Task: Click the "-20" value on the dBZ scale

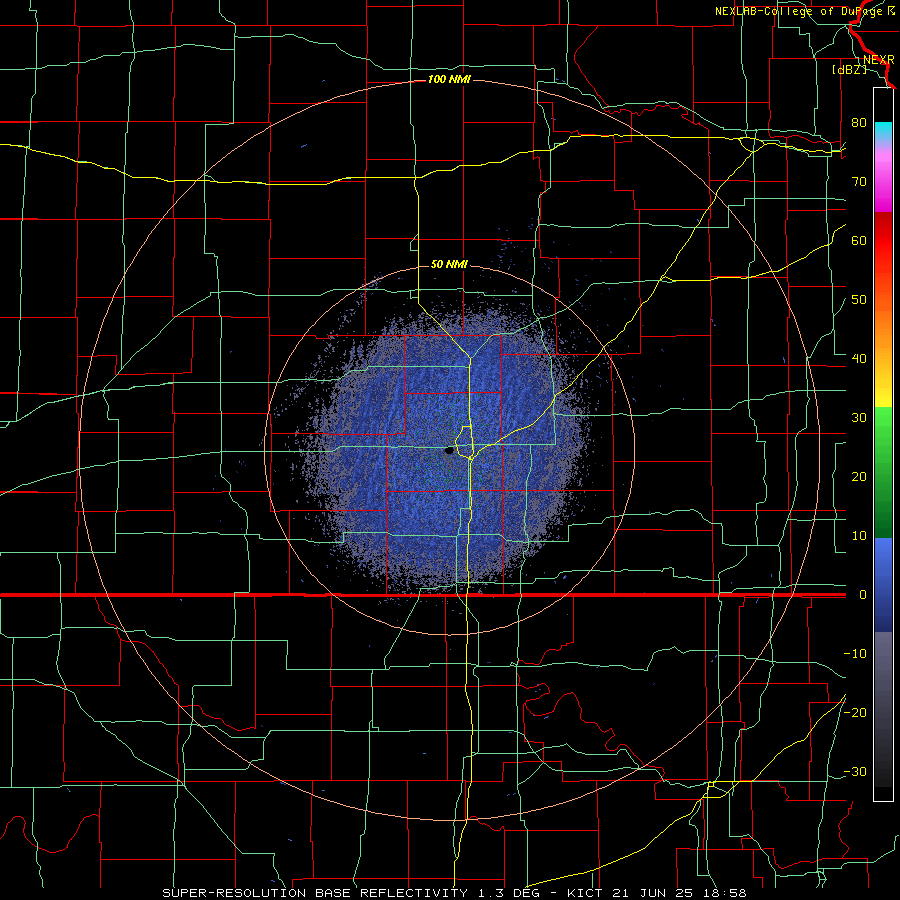Action: click(855, 713)
